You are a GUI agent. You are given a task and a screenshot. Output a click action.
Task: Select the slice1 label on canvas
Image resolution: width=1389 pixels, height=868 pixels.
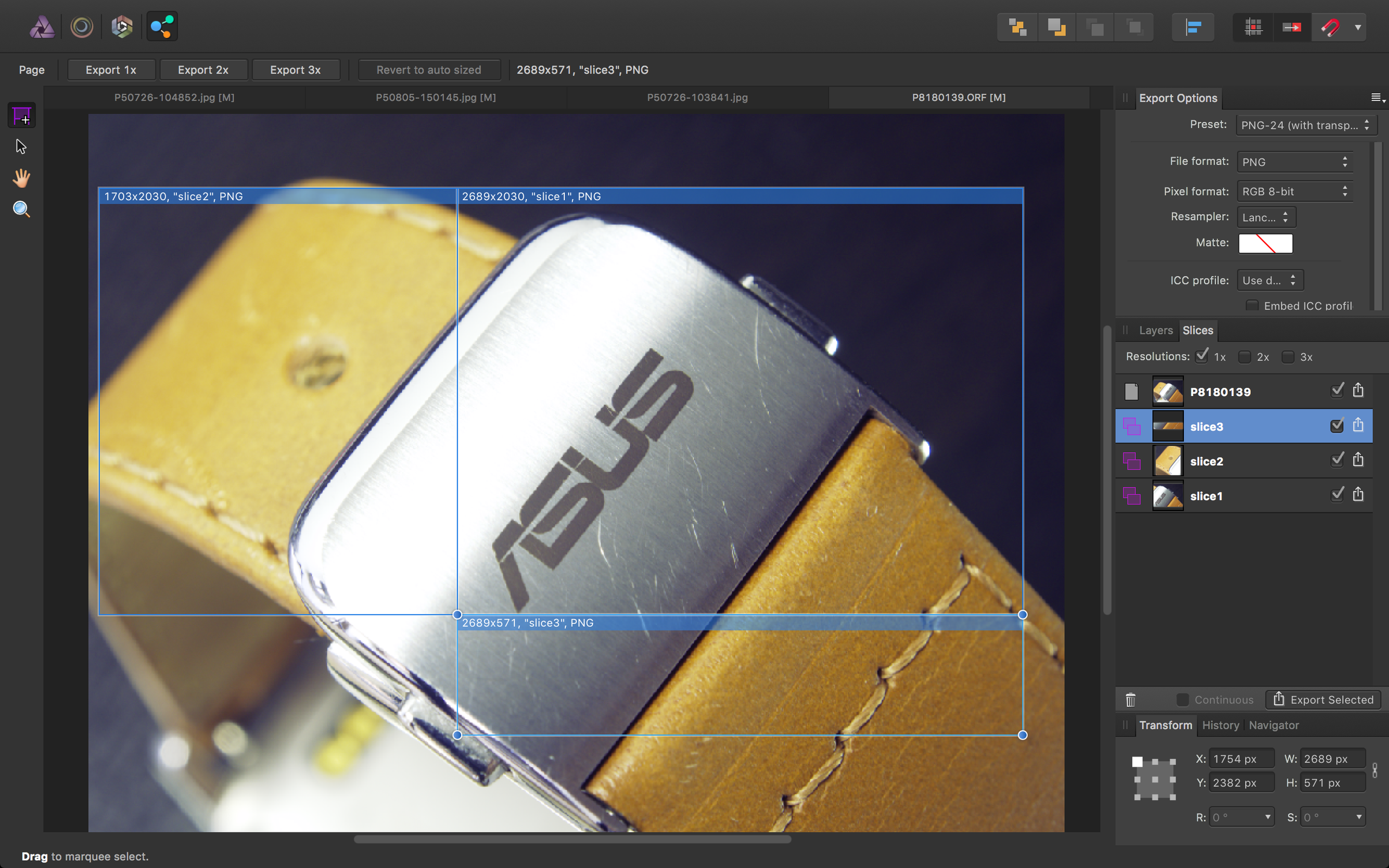click(531, 197)
